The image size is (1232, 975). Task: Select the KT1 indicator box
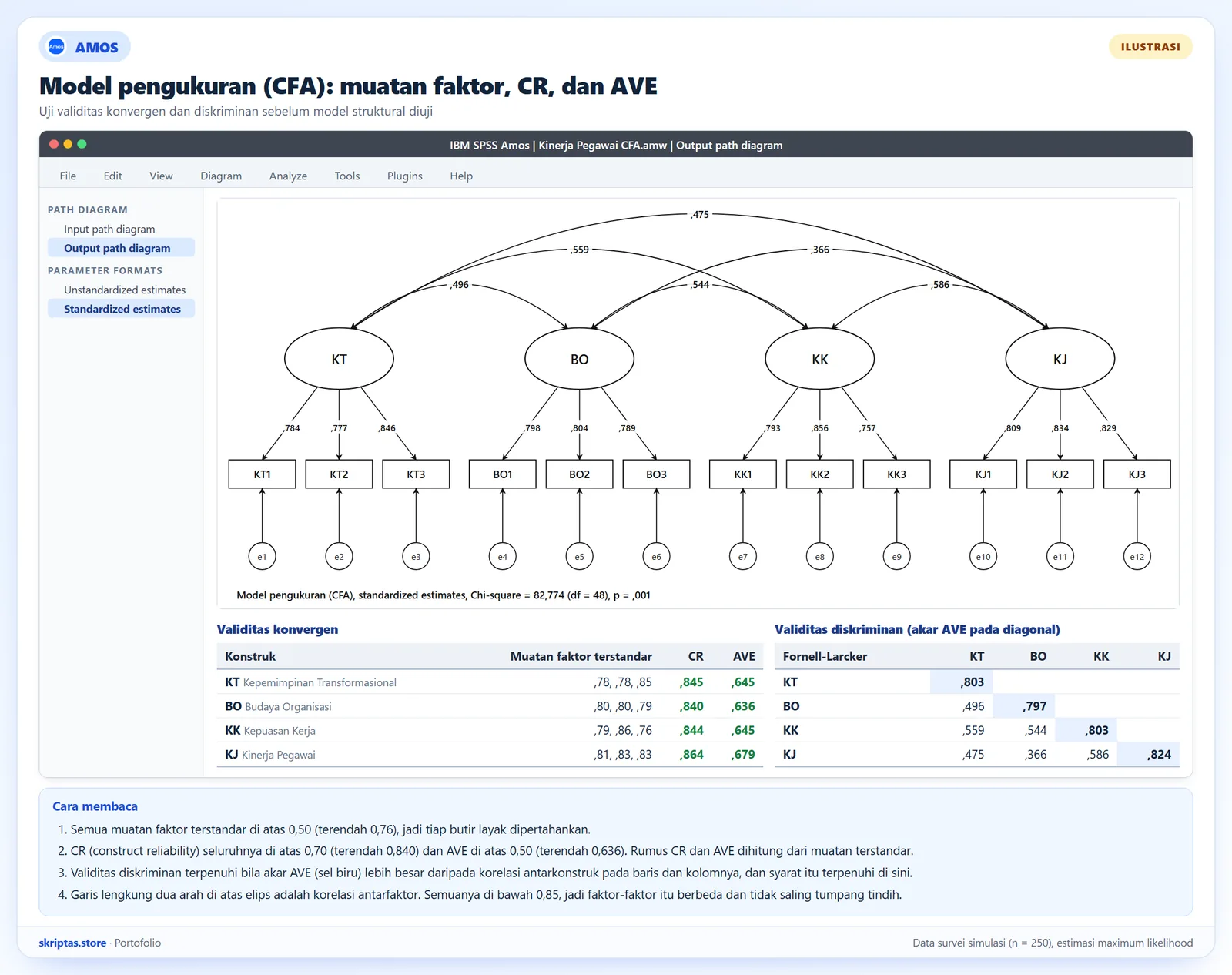pyautogui.click(x=262, y=474)
